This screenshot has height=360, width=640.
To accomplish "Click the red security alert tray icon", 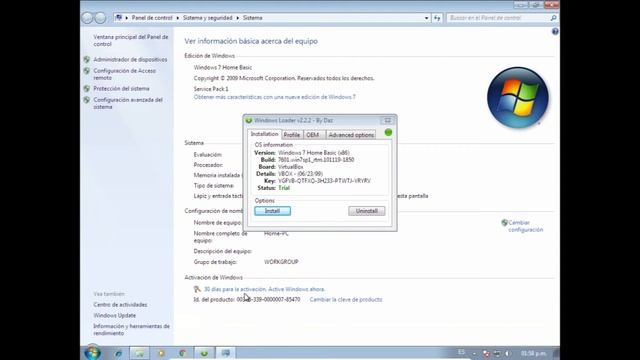I will pyautogui.click(x=486, y=353).
